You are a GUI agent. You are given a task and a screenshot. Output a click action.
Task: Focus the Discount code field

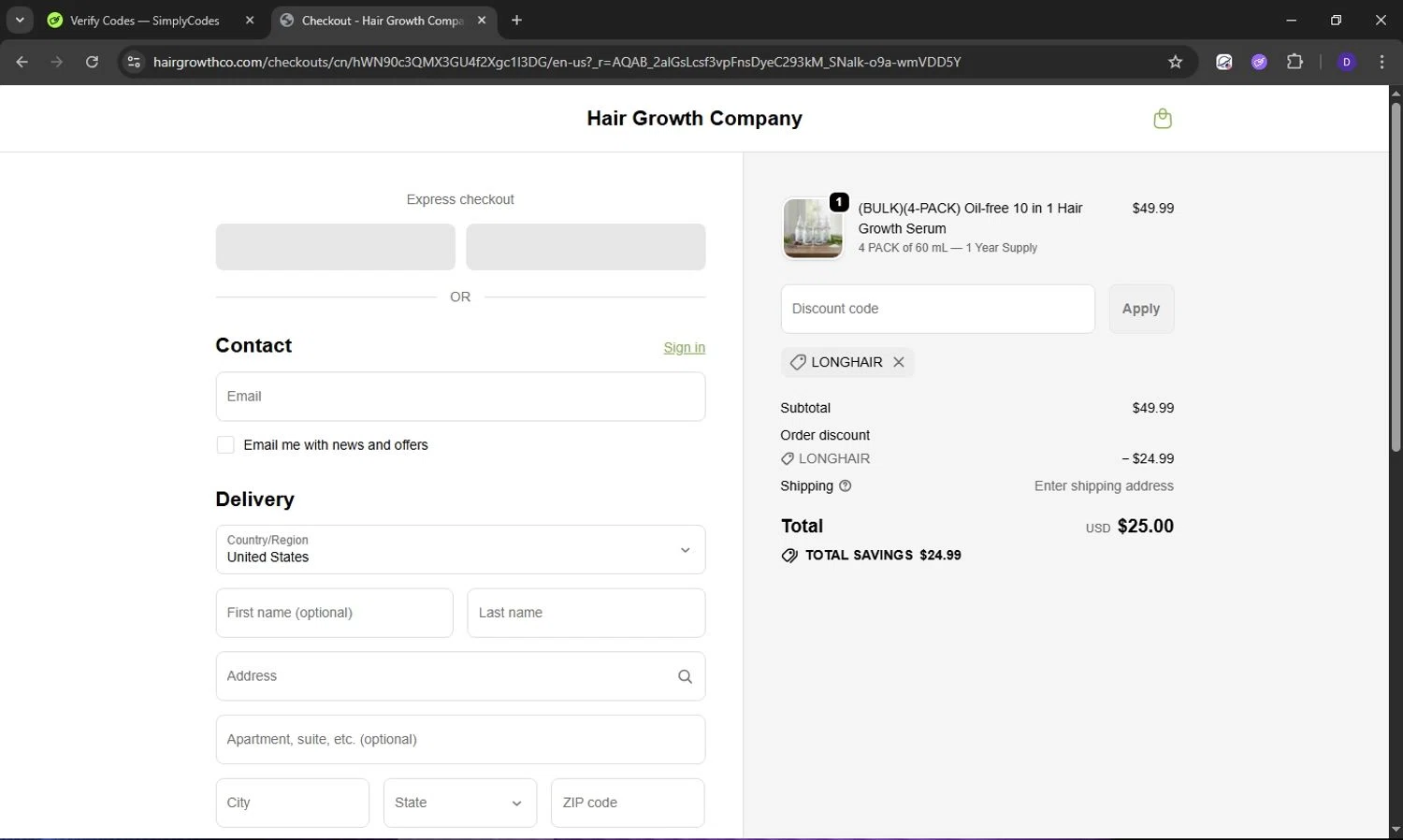(937, 309)
